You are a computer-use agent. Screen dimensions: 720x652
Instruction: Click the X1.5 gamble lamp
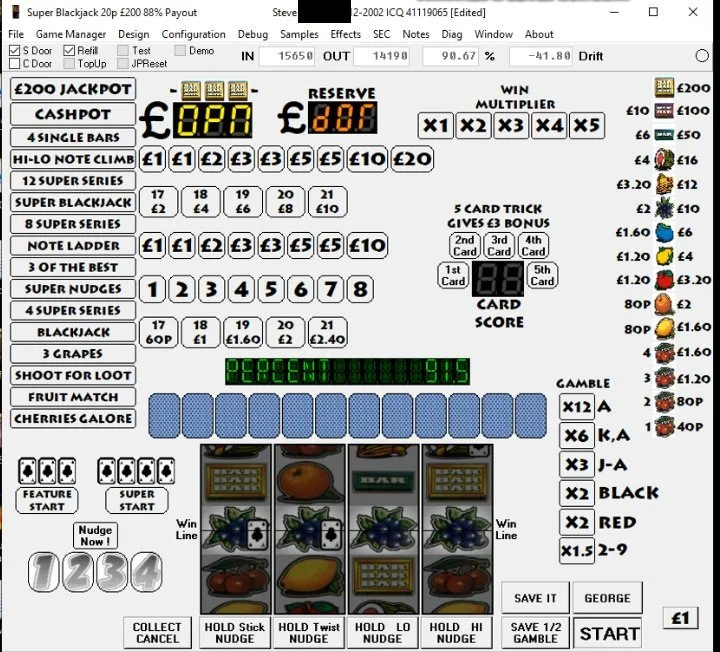577,551
